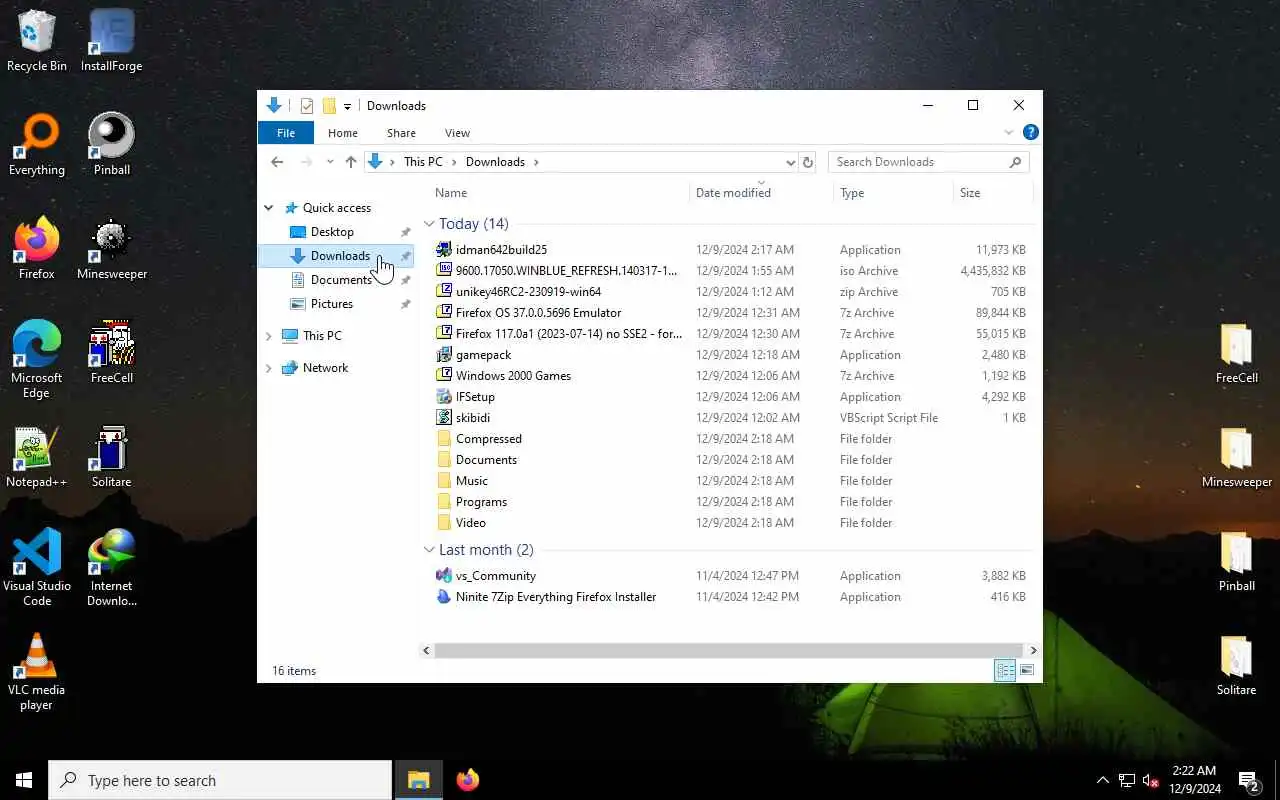
Task: Select vs_Community application
Action: [495, 576]
